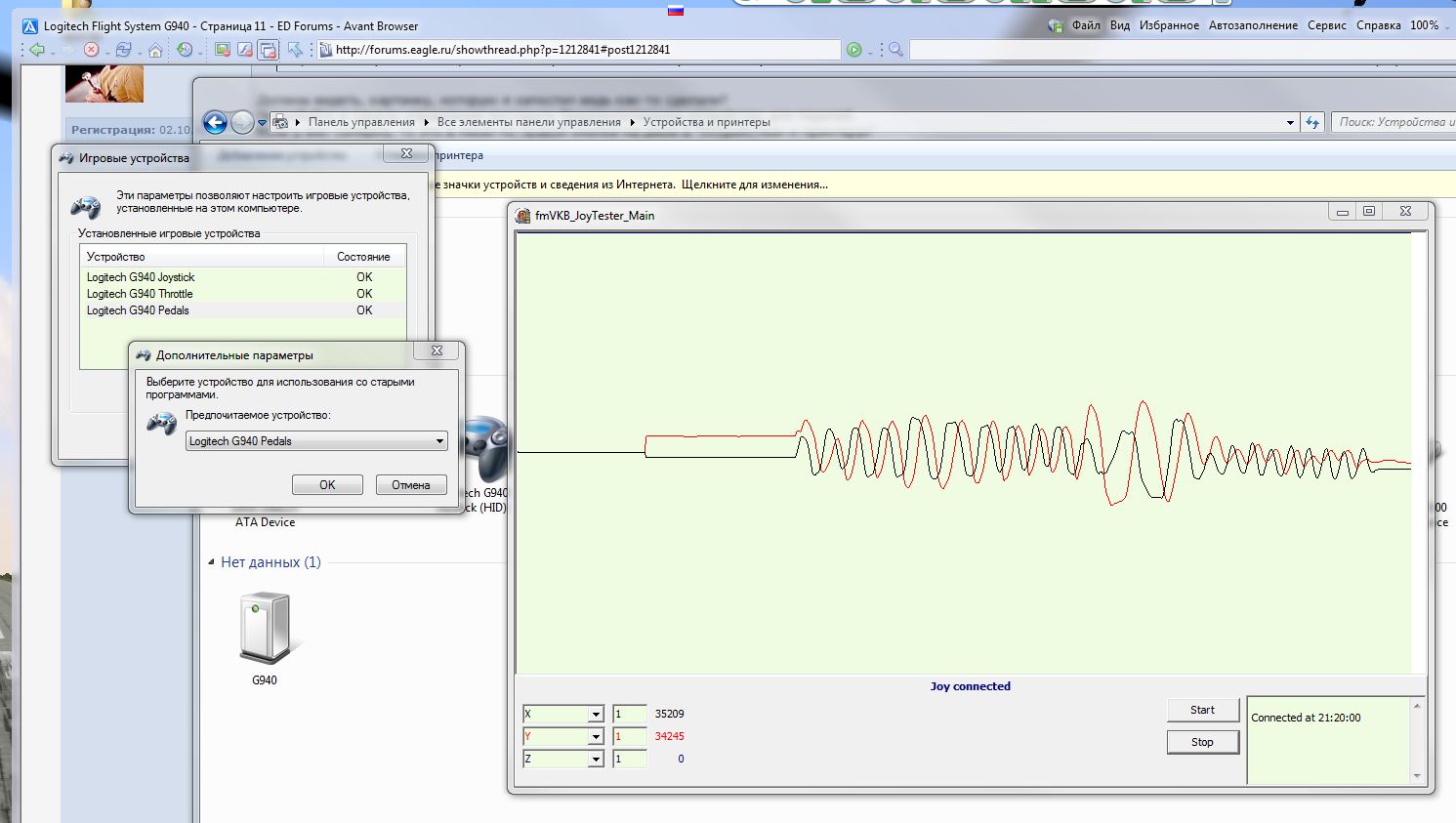This screenshot has height=823, width=1456.
Task: Collapse the 'Нет данных (1)' group
Action: [x=211, y=562]
